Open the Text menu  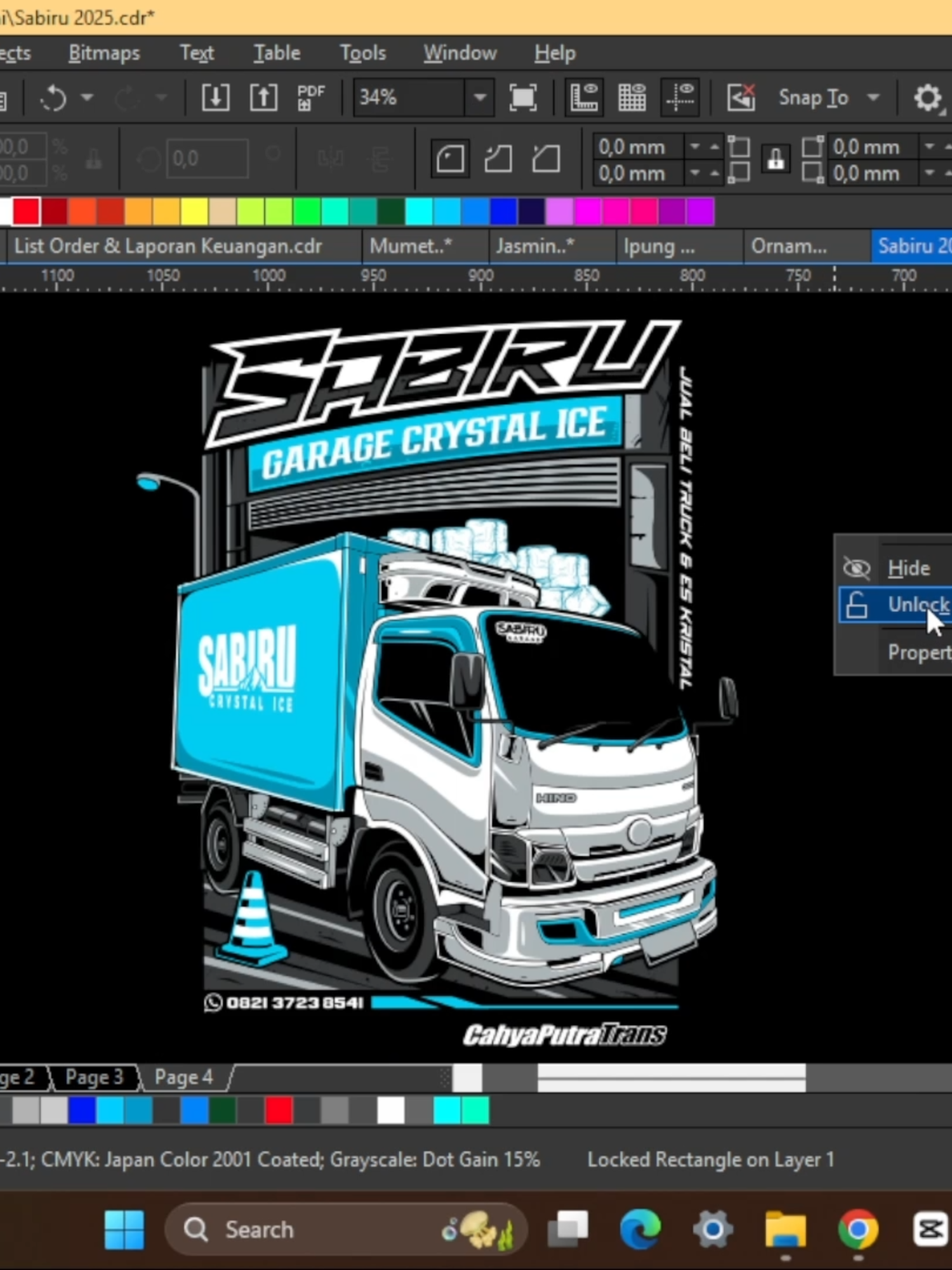coord(197,53)
